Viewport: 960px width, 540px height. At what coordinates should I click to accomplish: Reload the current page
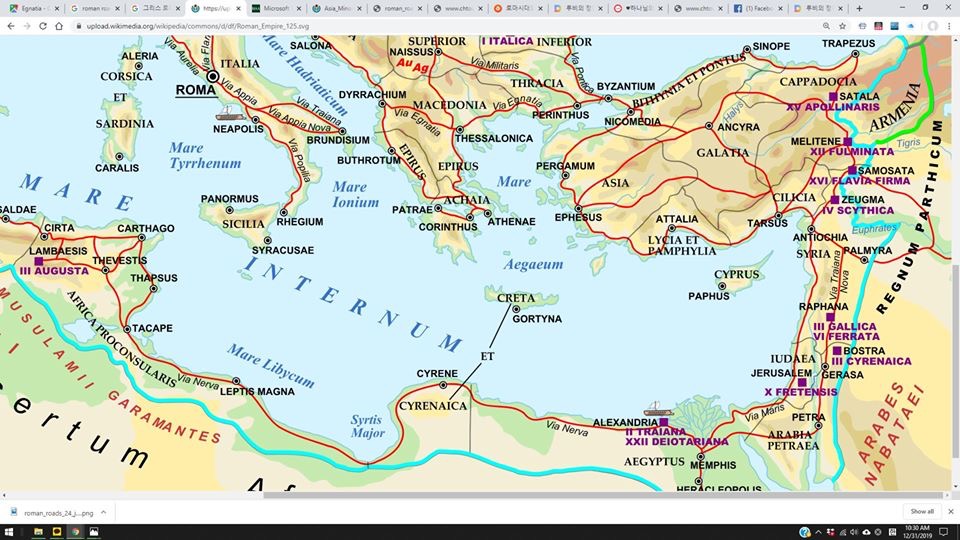click(43, 26)
